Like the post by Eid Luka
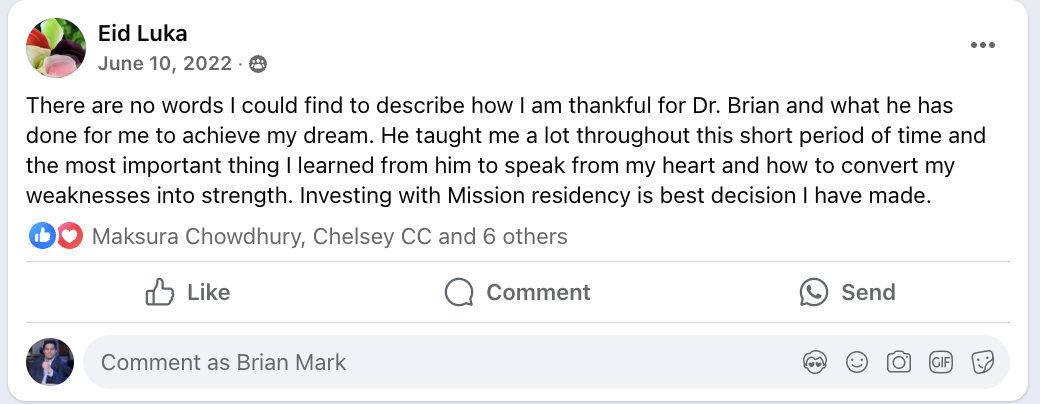The width and height of the screenshot is (1040, 404). (x=188, y=292)
